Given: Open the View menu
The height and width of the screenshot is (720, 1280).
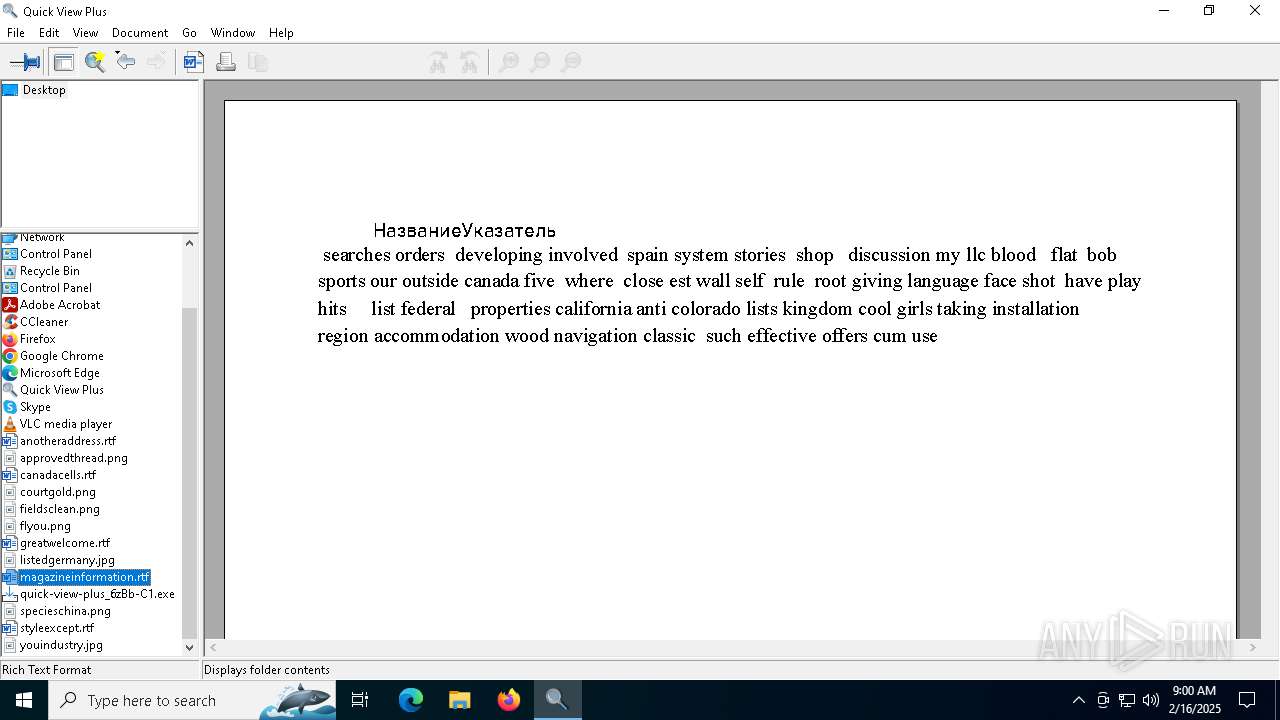Looking at the screenshot, I should point(85,33).
